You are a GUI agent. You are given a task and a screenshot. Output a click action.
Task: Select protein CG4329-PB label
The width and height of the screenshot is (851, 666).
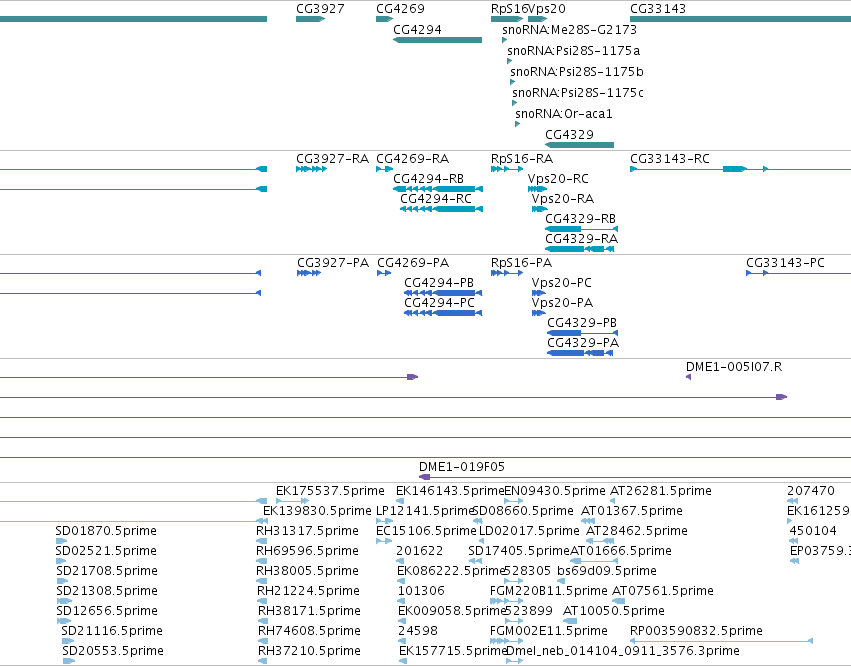(582, 323)
